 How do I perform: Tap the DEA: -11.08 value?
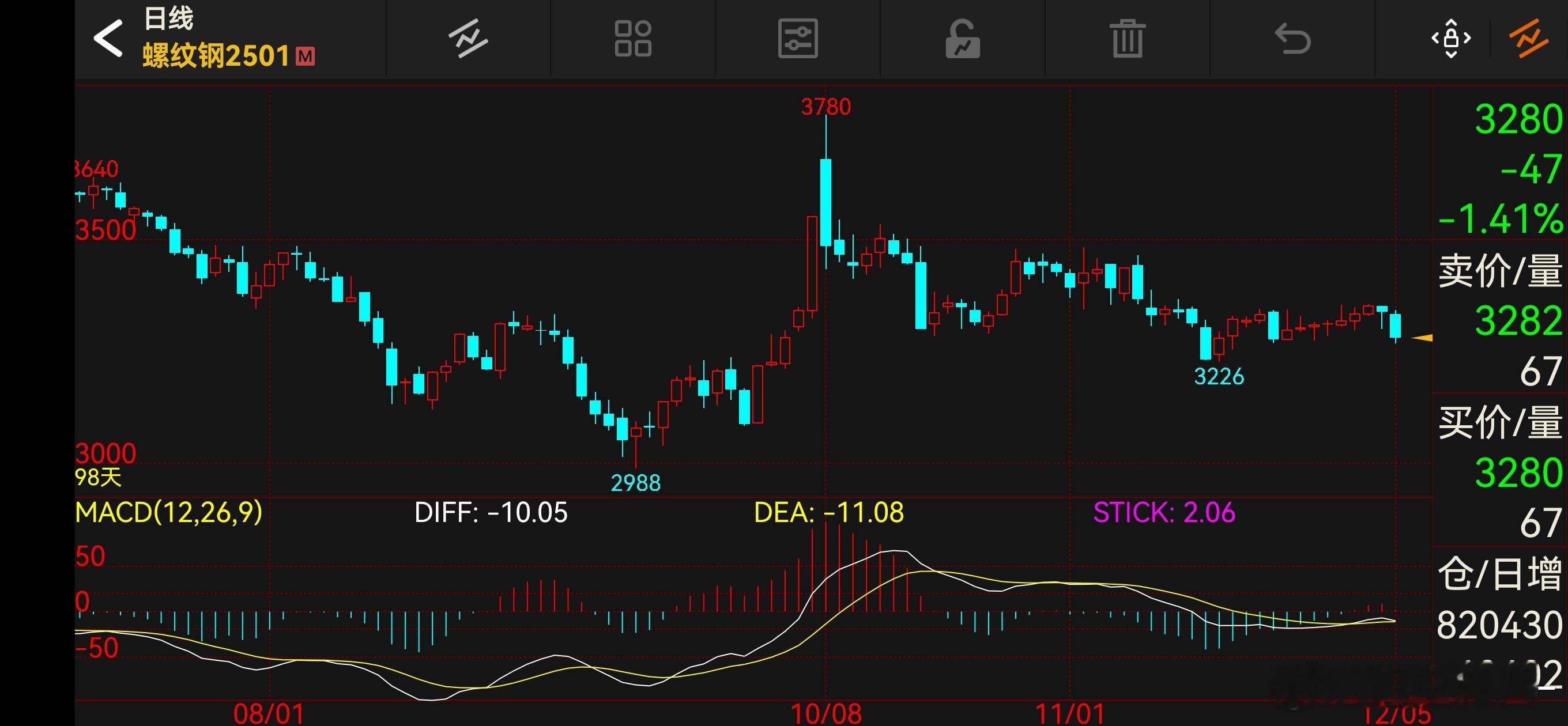pos(828,512)
